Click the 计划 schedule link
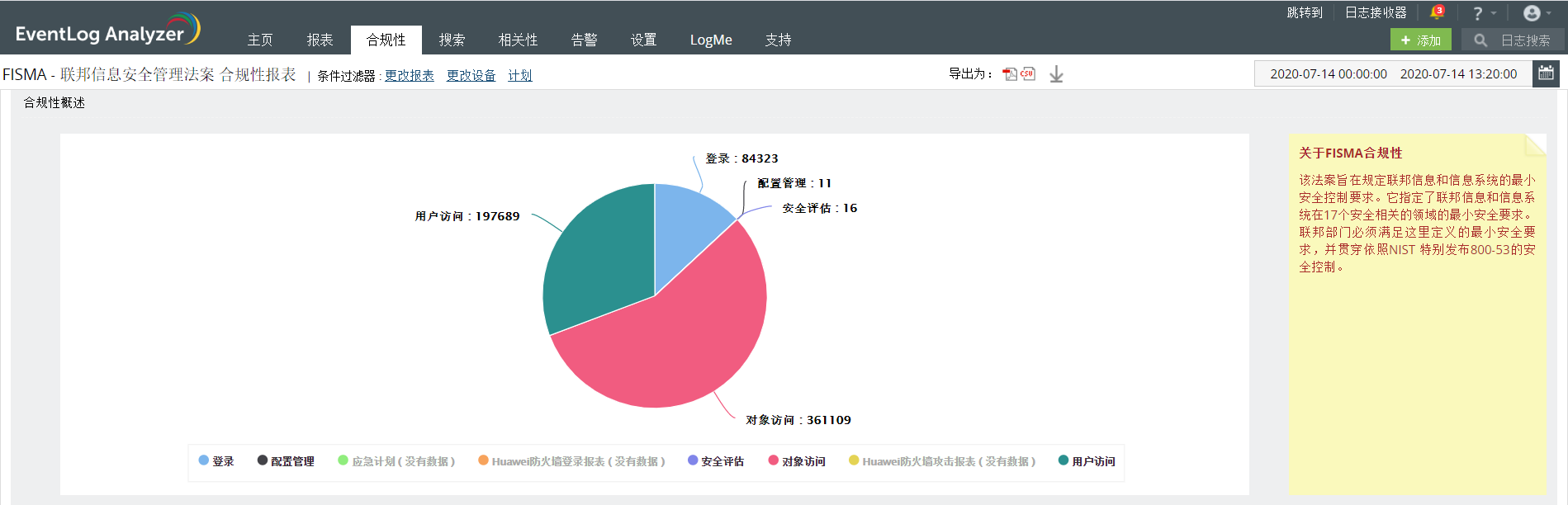 (520, 75)
